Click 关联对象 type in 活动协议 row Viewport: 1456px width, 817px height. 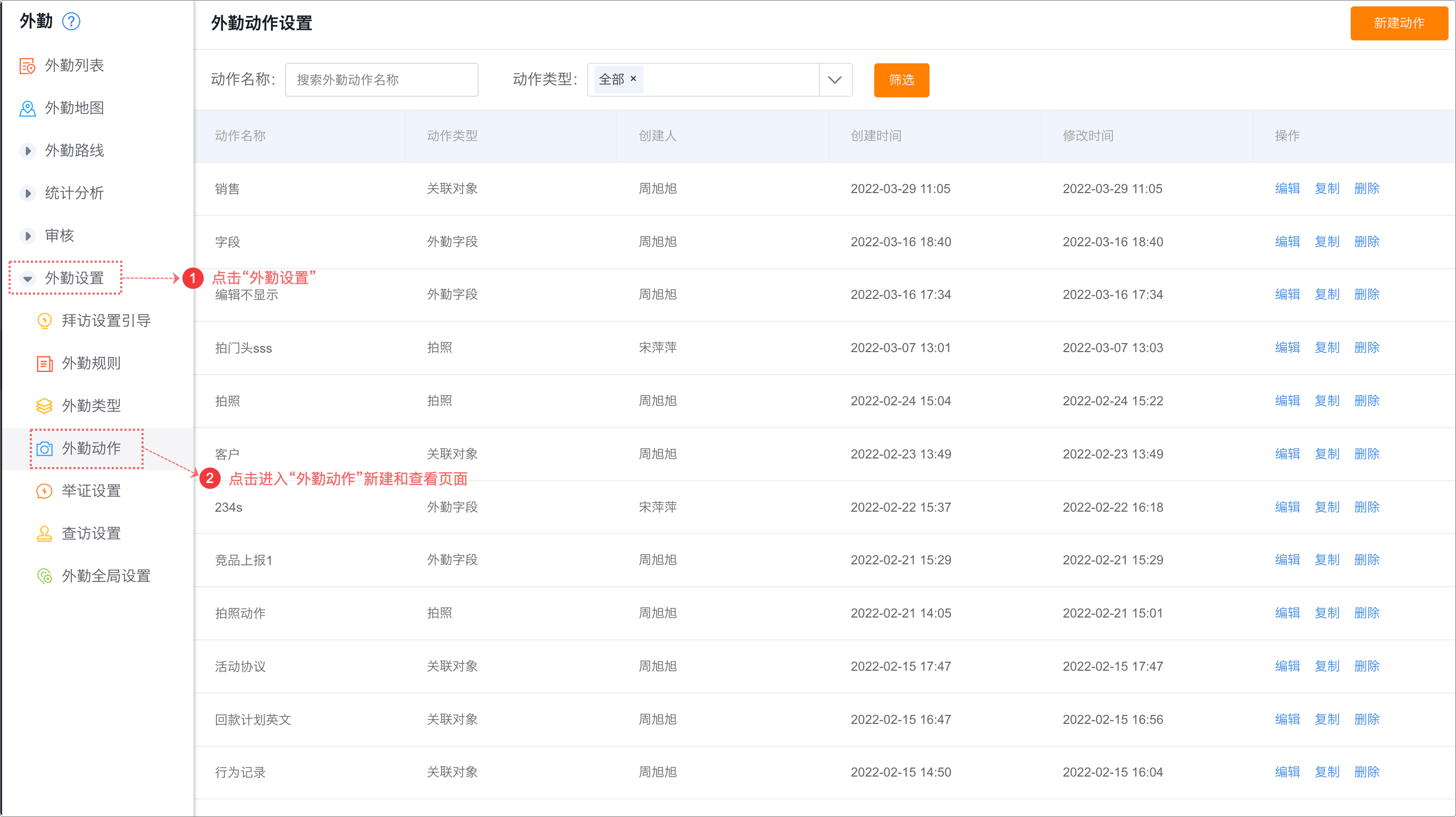click(x=452, y=665)
